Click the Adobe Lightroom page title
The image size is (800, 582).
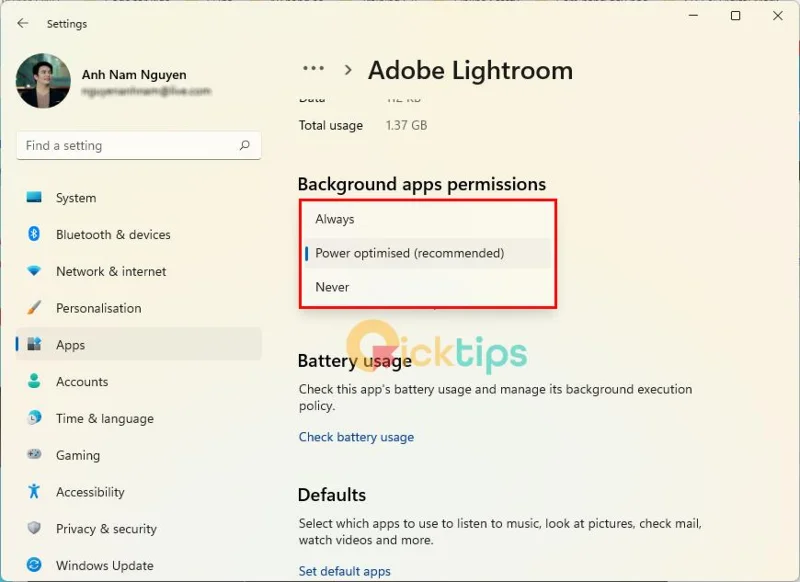(x=470, y=70)
